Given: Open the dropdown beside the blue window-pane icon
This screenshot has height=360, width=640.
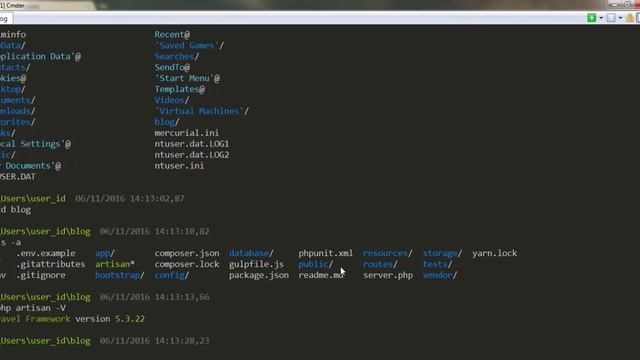Looking at the screenshot, I should pyautogui.click(x=620, y=18).
